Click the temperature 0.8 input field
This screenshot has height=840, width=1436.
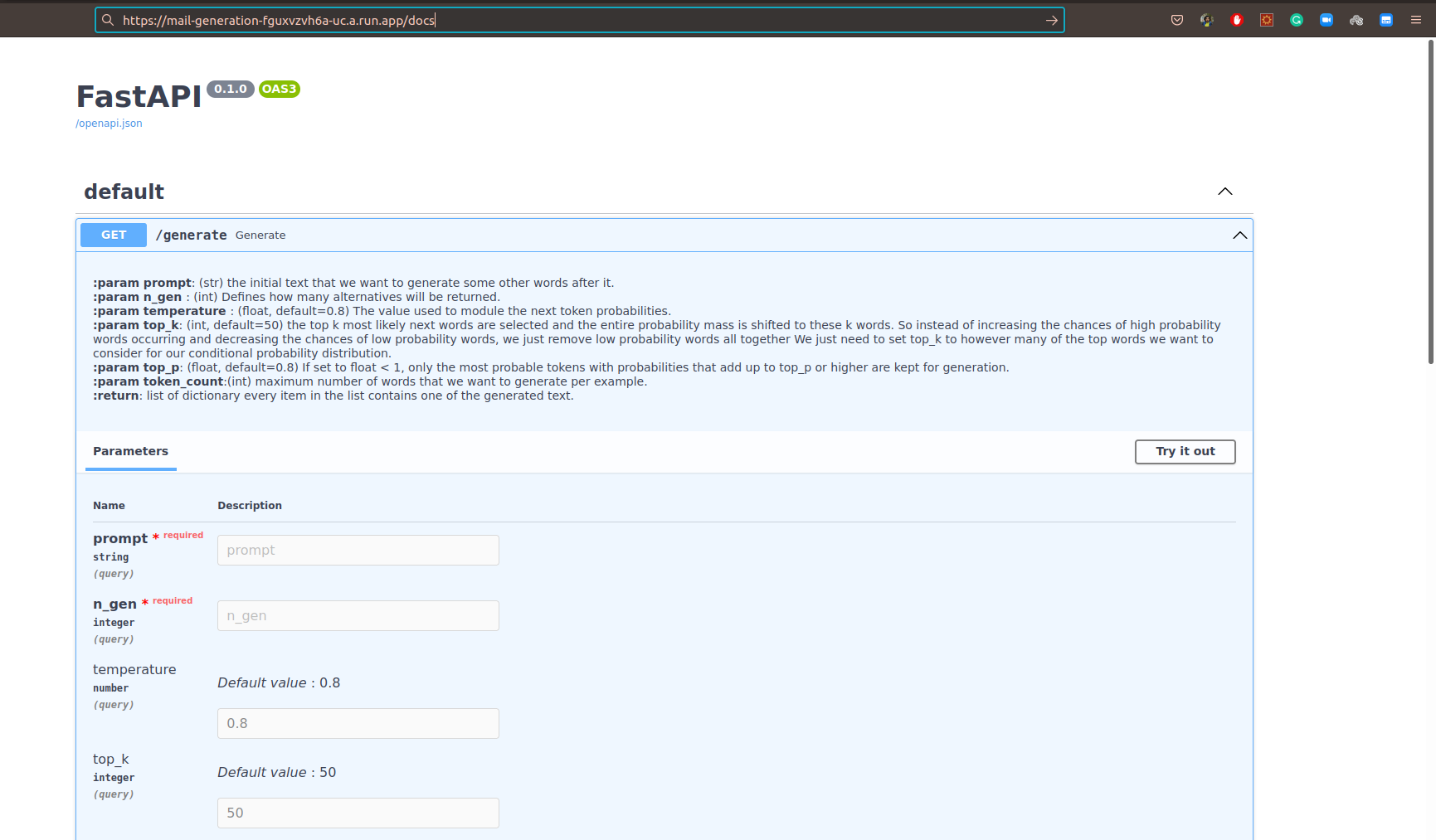(358, 724)
